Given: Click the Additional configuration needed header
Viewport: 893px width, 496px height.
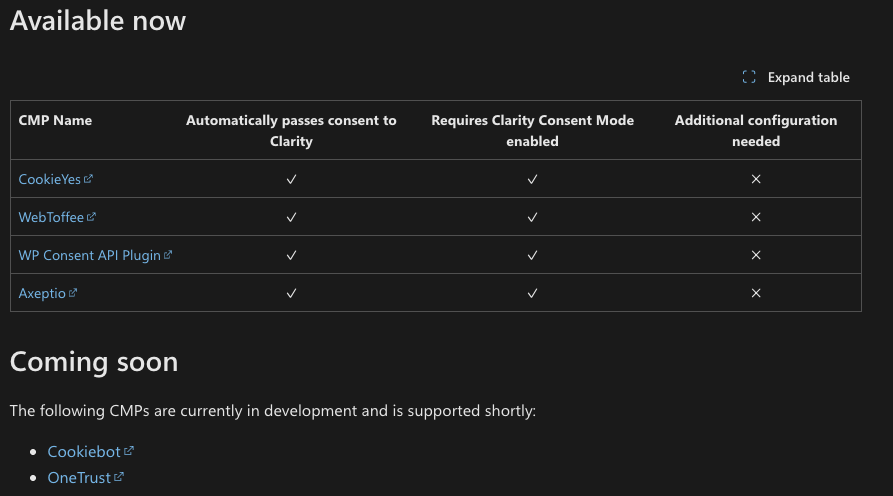Looking at the screenshot, I should point(756,130).
